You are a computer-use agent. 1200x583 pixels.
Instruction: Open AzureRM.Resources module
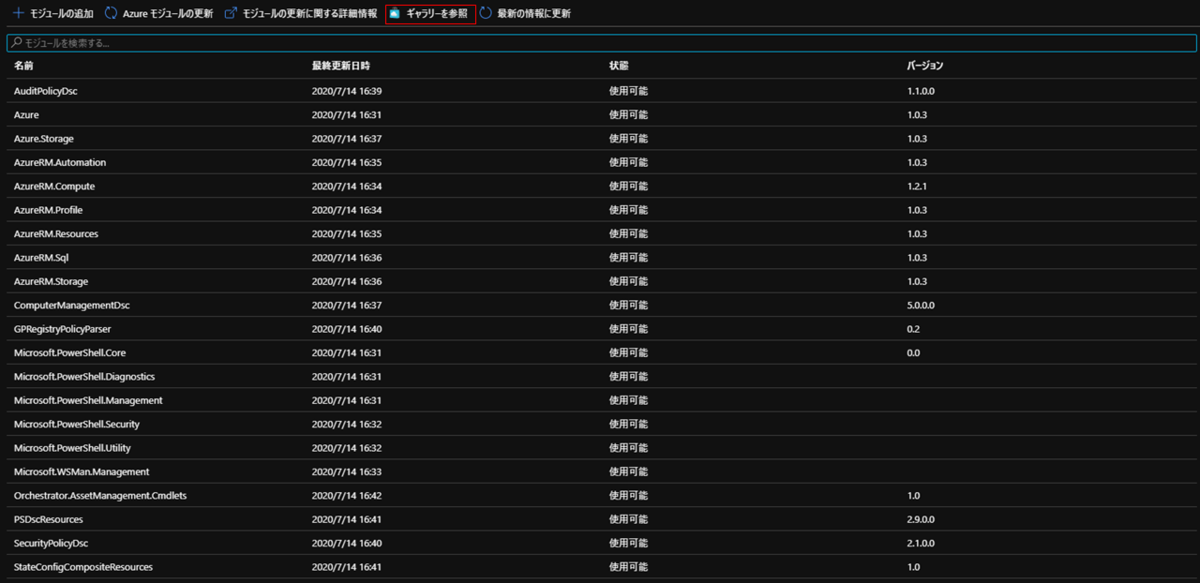[x=56, y=234]
